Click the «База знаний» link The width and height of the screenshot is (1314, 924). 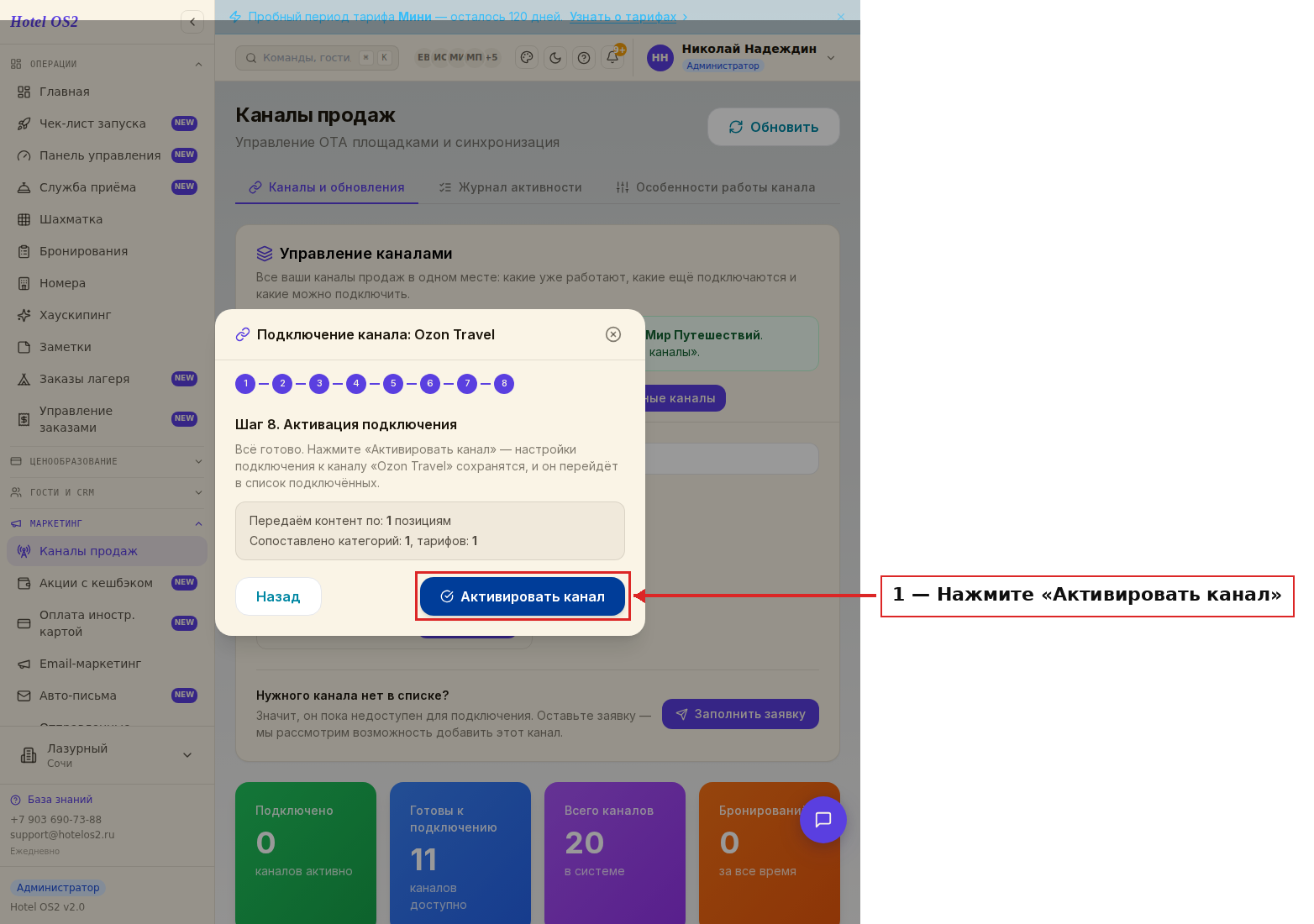(x=51, y=800)
